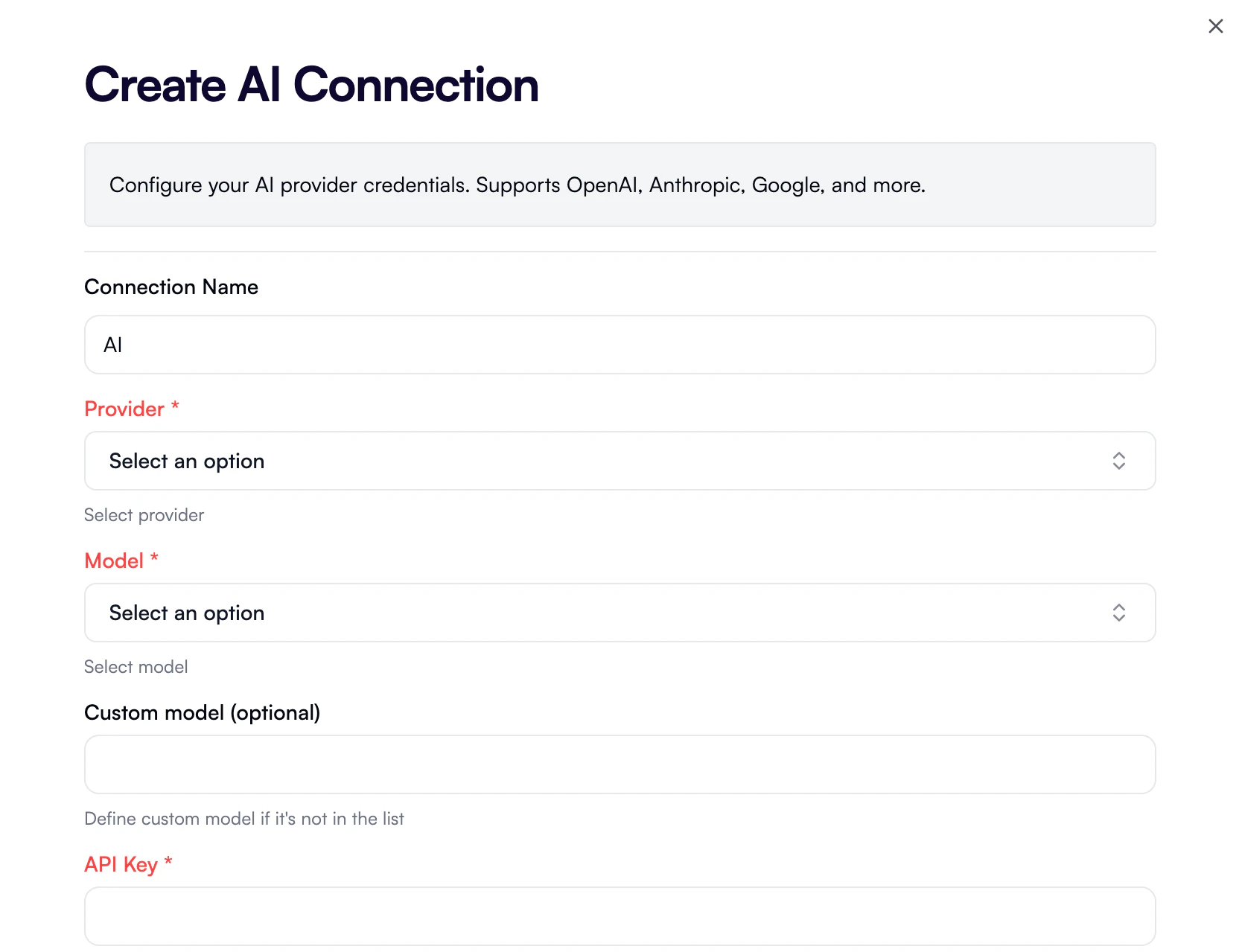Viewport: 1239px width, 952px height.
Task: Click the API Key label
Action: point(121,864)
